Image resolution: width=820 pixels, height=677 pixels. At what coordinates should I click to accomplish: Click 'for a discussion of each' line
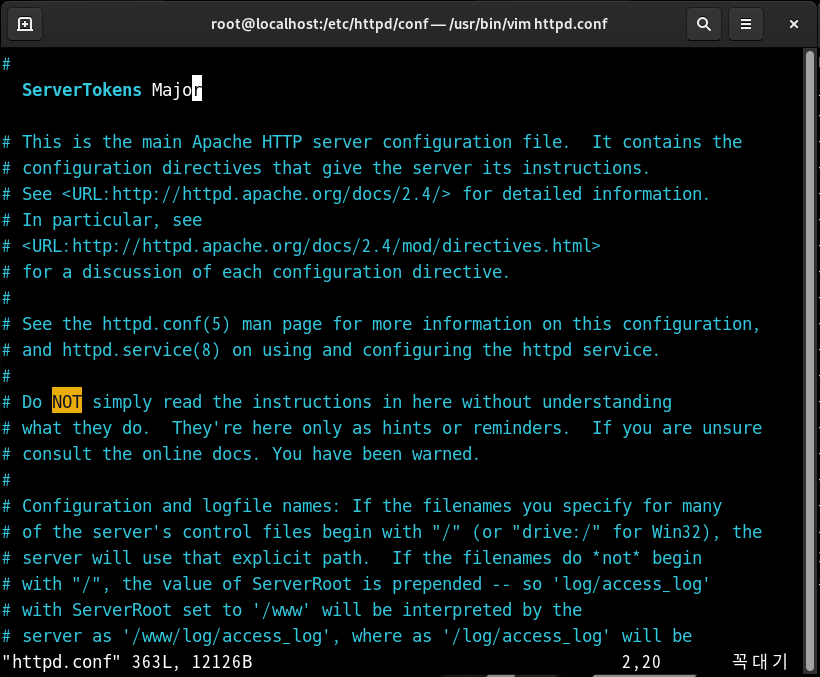[x=256, y=272]
